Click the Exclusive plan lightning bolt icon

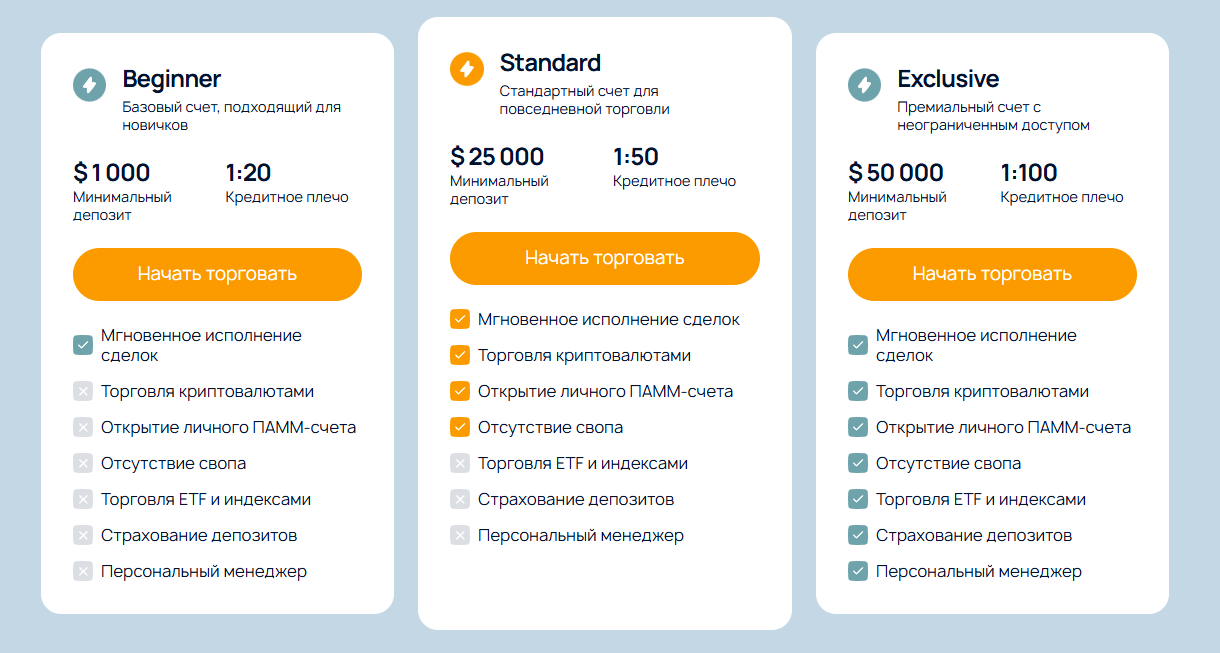865,85
